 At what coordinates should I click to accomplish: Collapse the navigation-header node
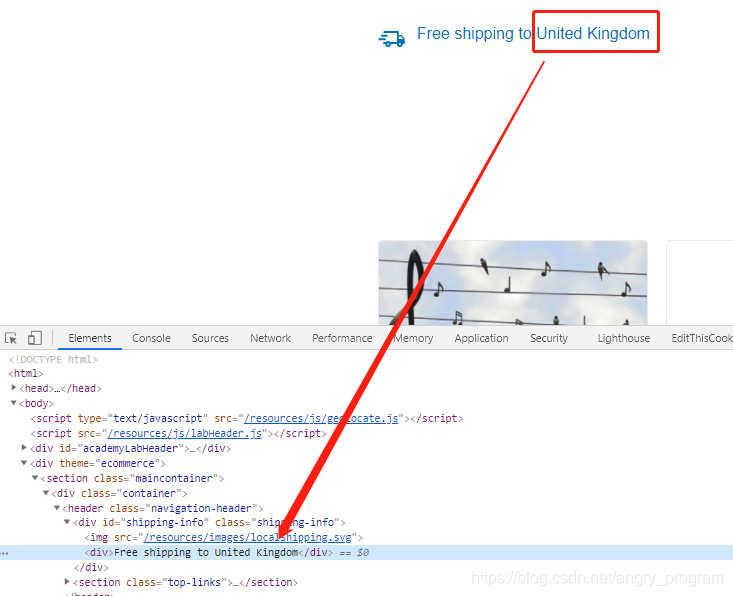tap(57, 508)
